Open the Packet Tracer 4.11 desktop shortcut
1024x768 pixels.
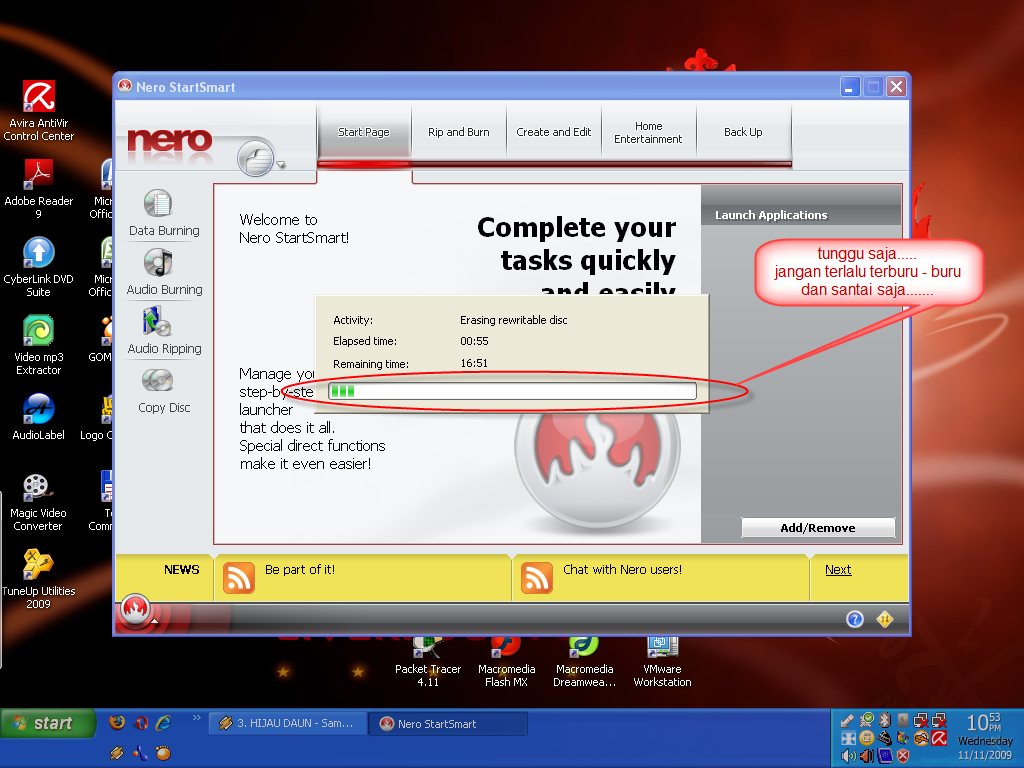click(x=428, y=662)
